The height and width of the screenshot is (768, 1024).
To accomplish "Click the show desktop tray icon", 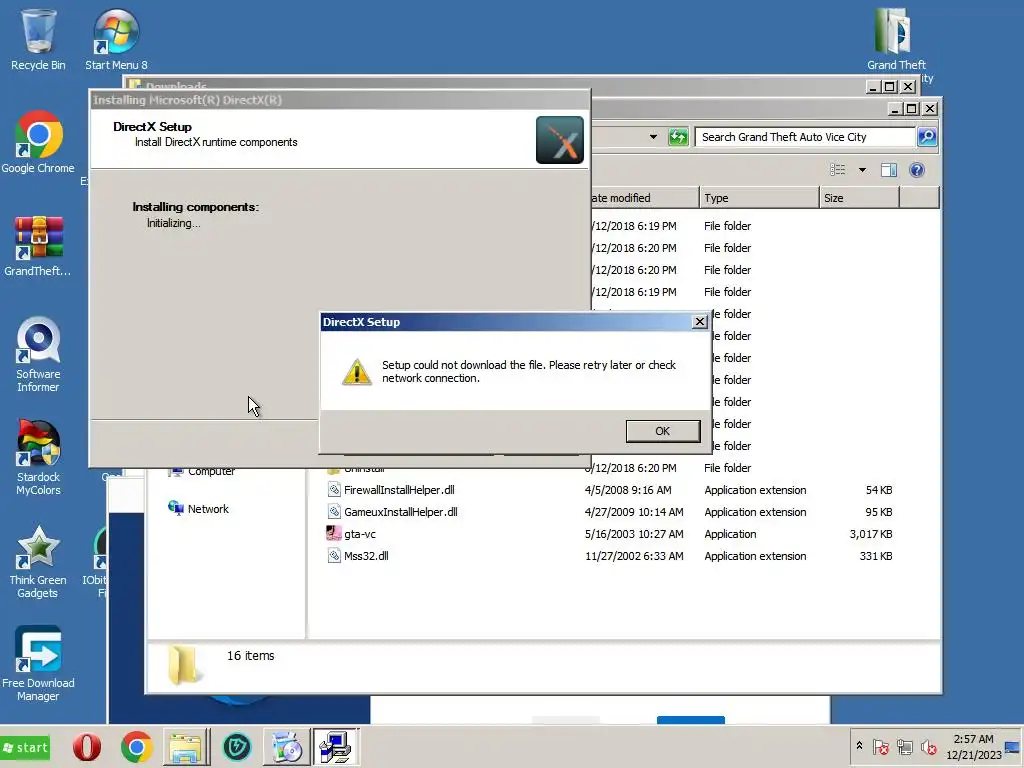I will click(x=1013, y=747).
